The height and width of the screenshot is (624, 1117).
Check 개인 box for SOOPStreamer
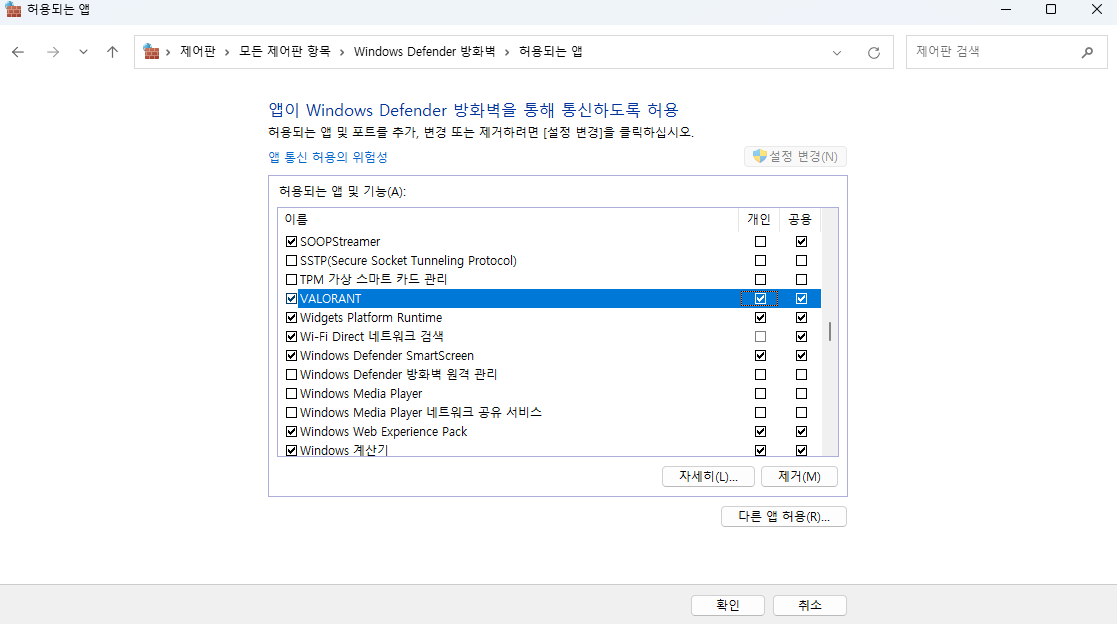click(760, 241)
